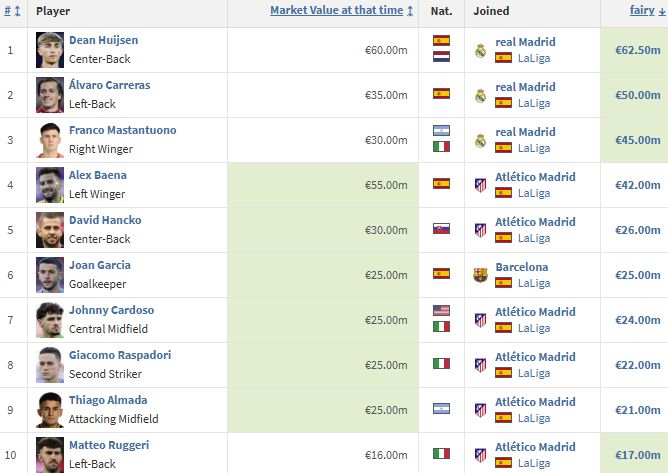This screenshot has width=668, height=473.
Task: Click Slovakia flag next to David Hancko
Action: coord(441,229)
